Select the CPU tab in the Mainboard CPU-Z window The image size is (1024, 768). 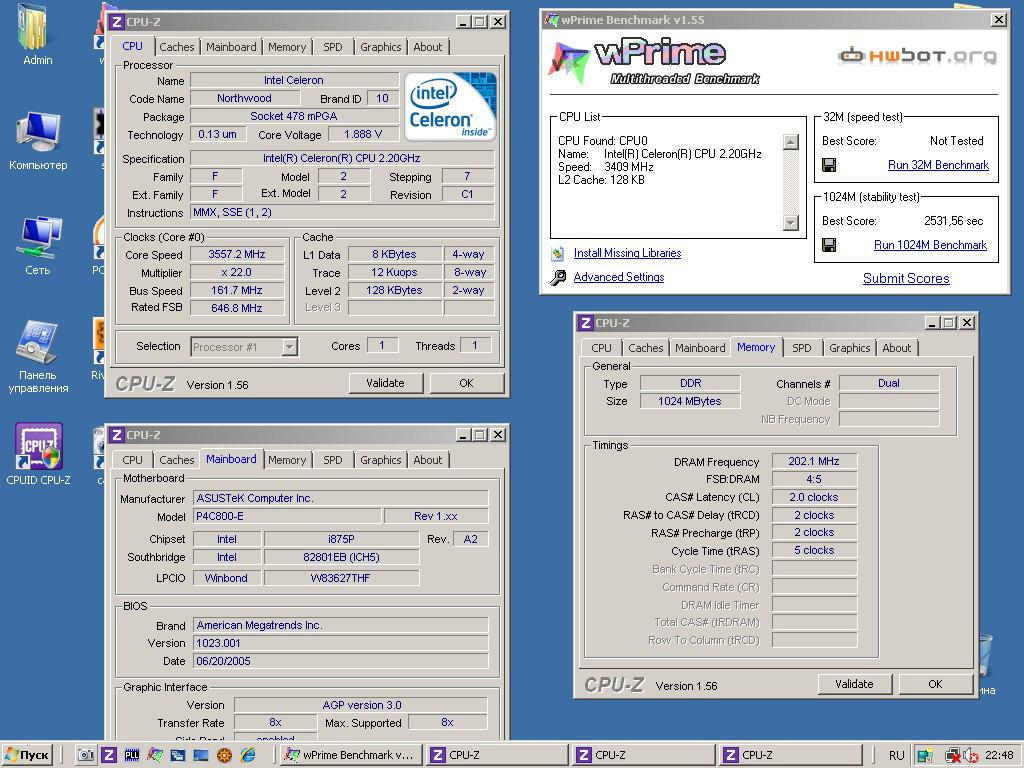click(x=132, y=460)
